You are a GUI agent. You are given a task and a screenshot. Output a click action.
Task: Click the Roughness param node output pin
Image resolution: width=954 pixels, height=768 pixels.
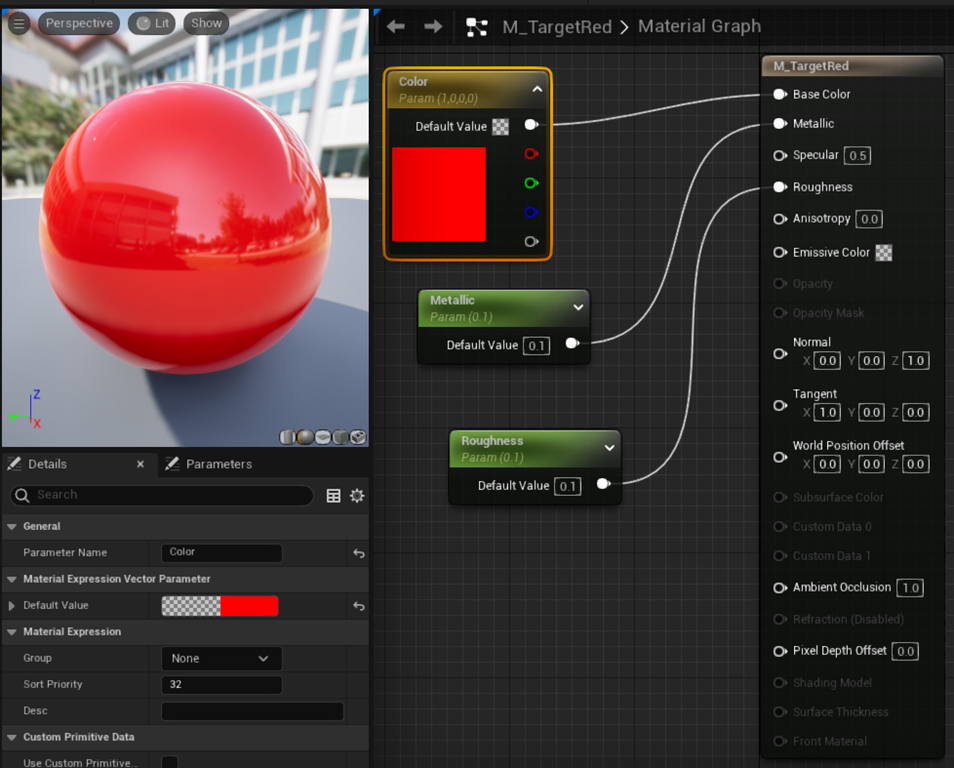603,484
